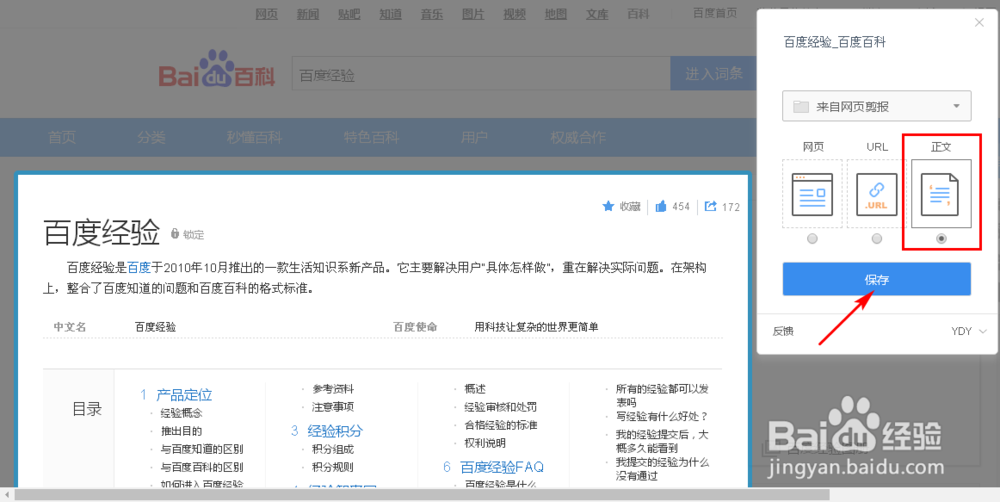
Task: Open the 特色百科 navigation tab
Action: click(x=371, y=137)
